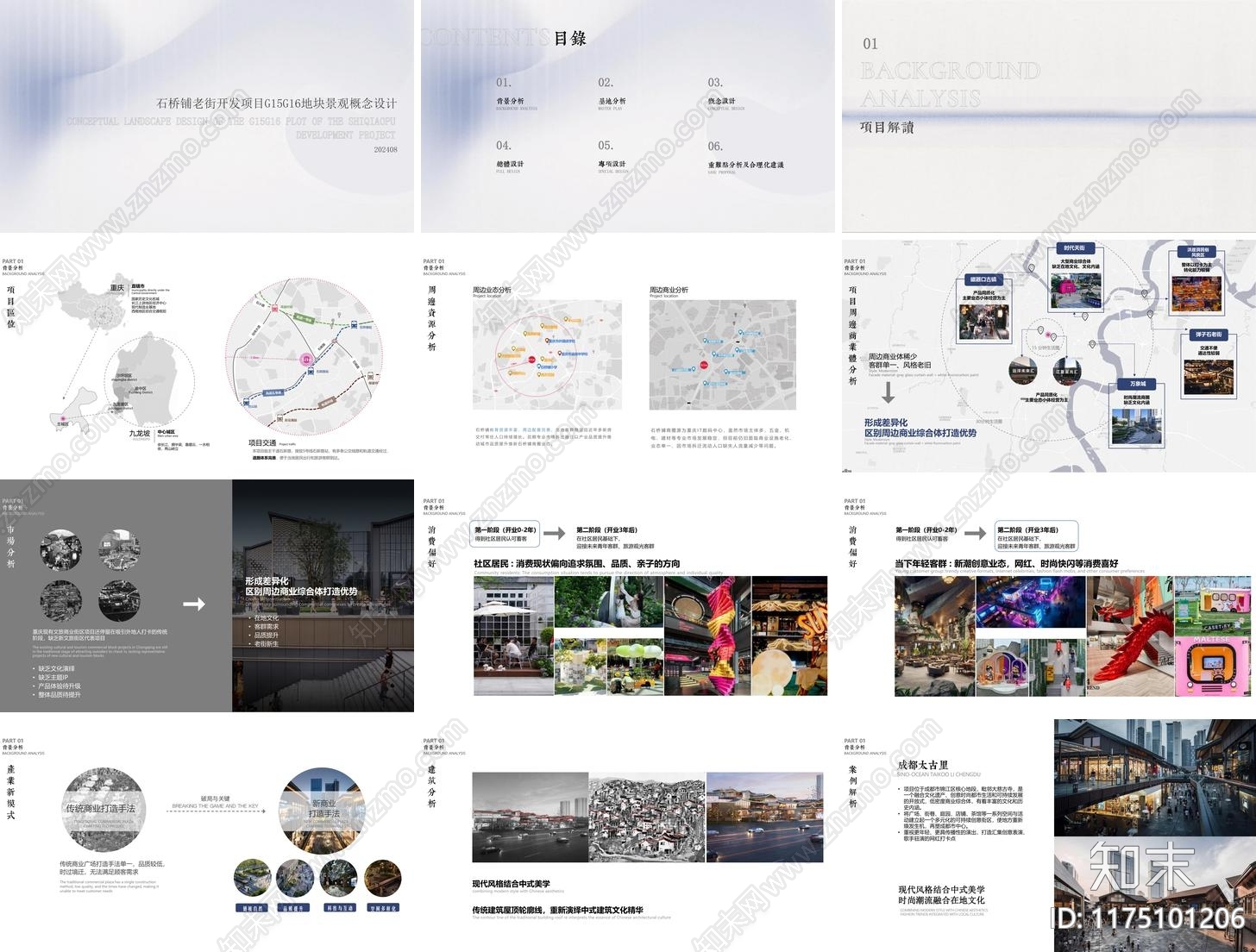Click contents entry 01. 背景分析

(515, 93)
